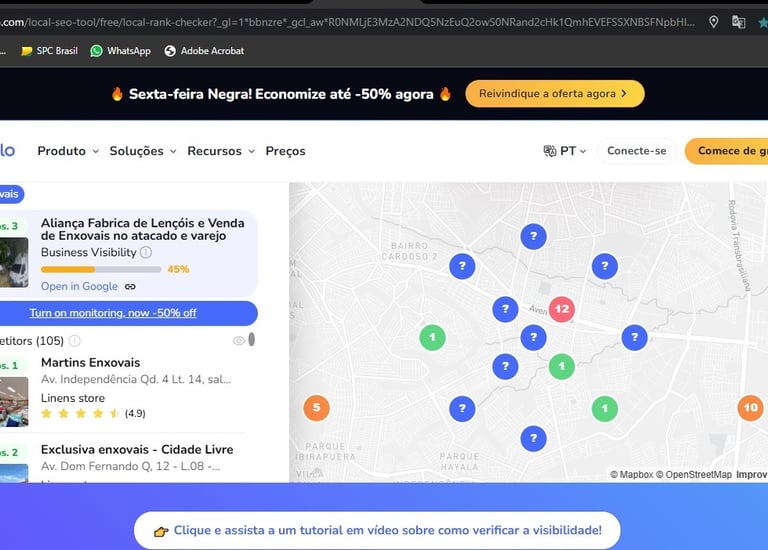768x550 pixels.
Task: Click blue ? marker above Parque Hayala
Action: 462,408
